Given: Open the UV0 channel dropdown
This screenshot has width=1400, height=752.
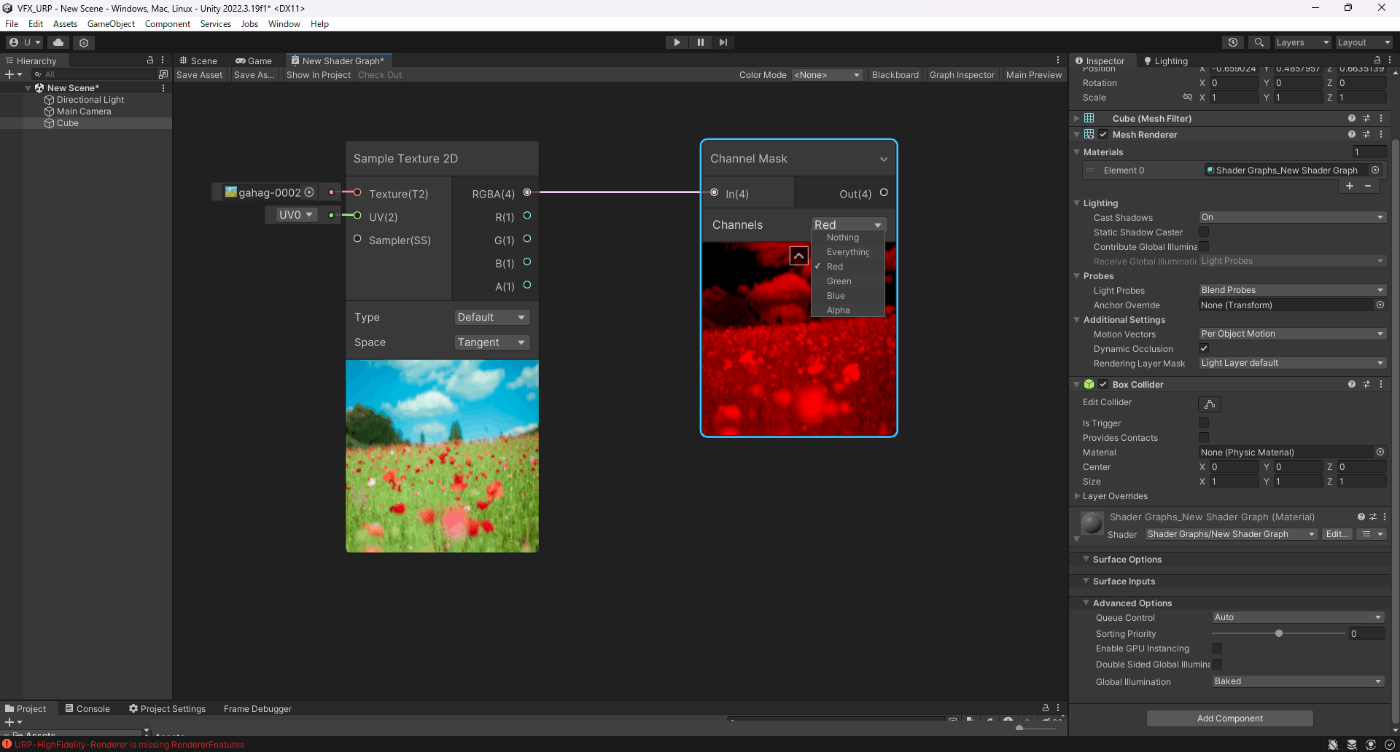Looking at the screenshot, I should point(296,215).
